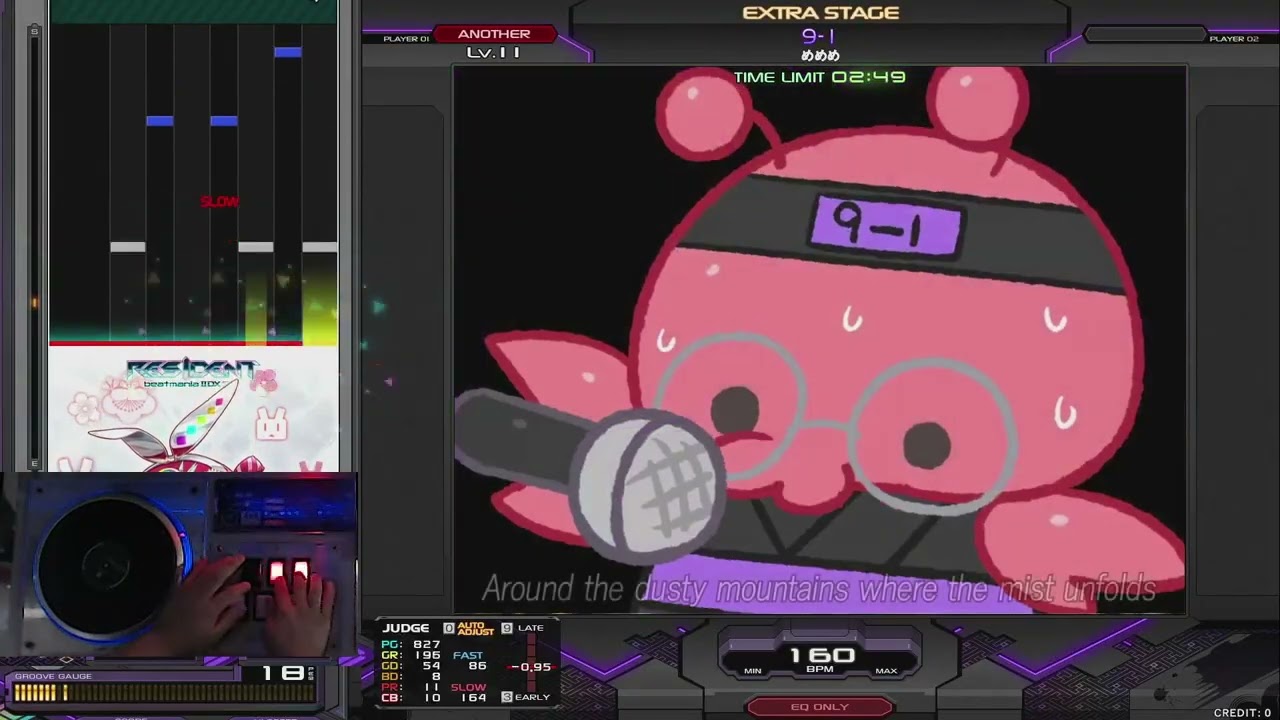Image resolution: width=1280 pixels, height=720 pixels.
Task: Click the artist name めめめ
Action: (820, 57)
